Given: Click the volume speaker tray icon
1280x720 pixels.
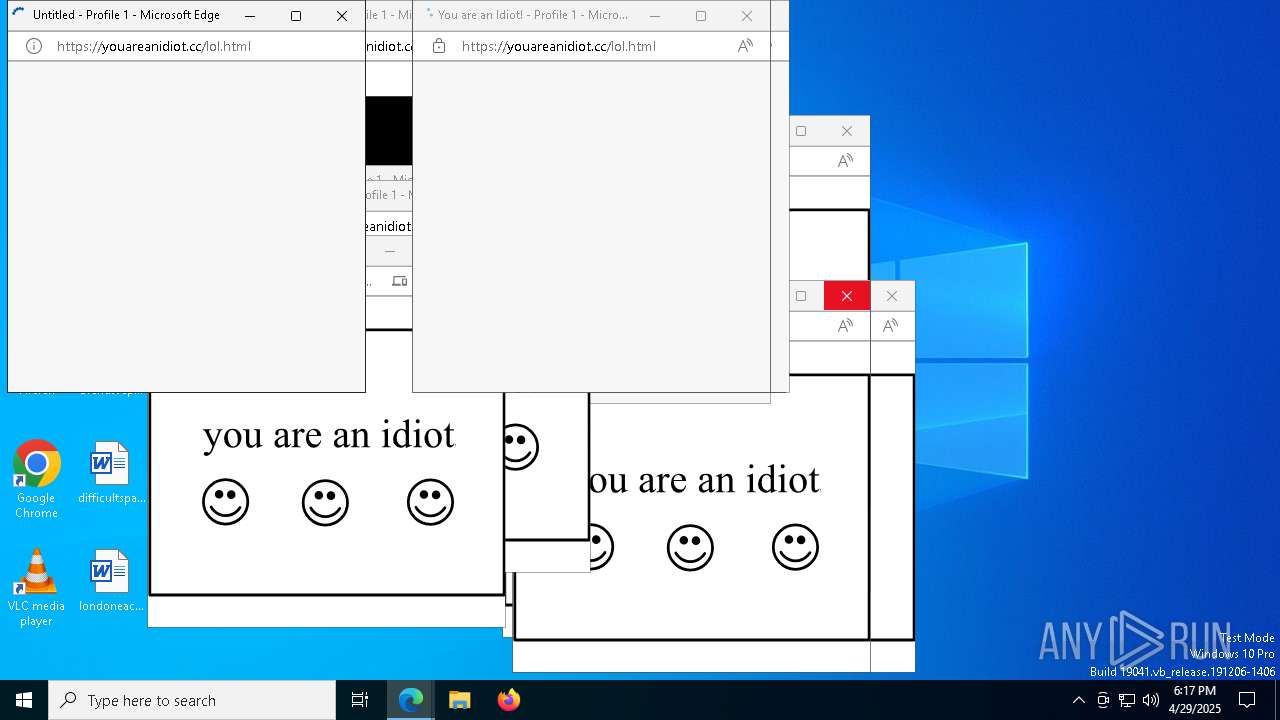Looking at the screenshot, I should [x=1151, y=700].
